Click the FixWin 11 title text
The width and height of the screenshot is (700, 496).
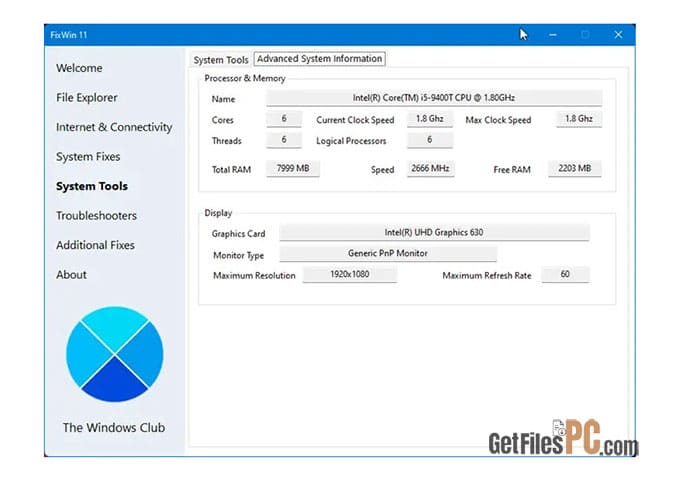(x=69, y=35)
